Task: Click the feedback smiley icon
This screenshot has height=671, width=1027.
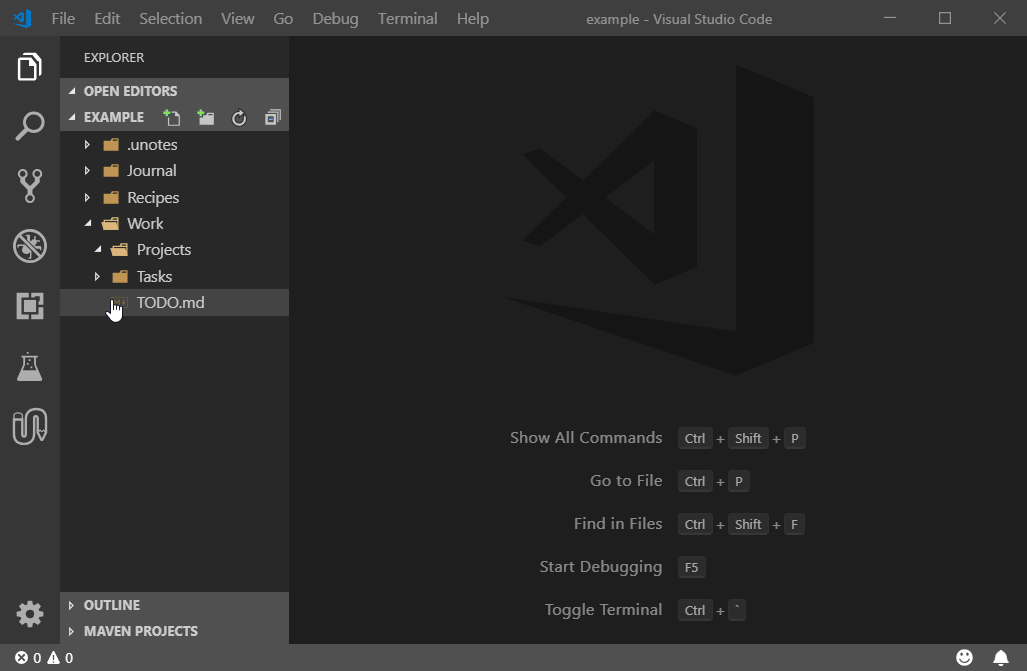Action: click(x=964, y=657)
